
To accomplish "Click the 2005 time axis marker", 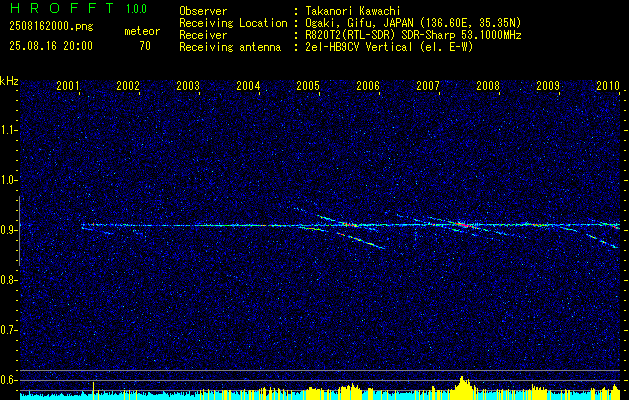I will (308, 85).
